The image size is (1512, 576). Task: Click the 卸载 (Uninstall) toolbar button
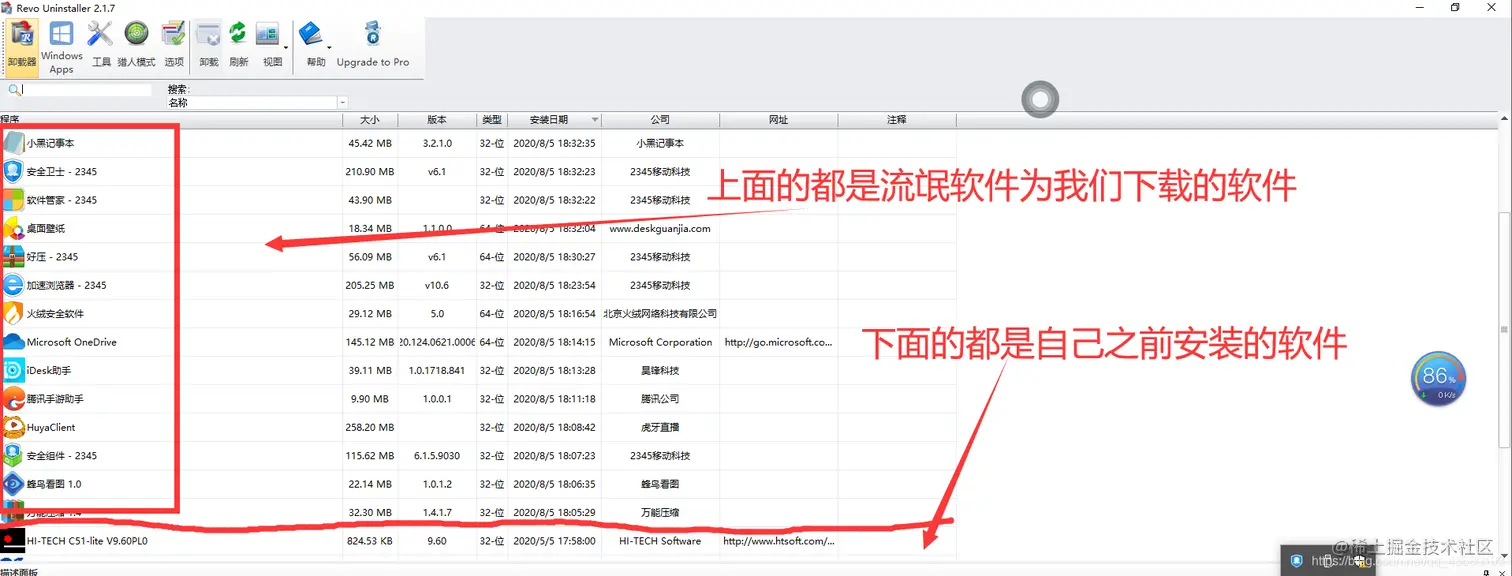[209, 45]
